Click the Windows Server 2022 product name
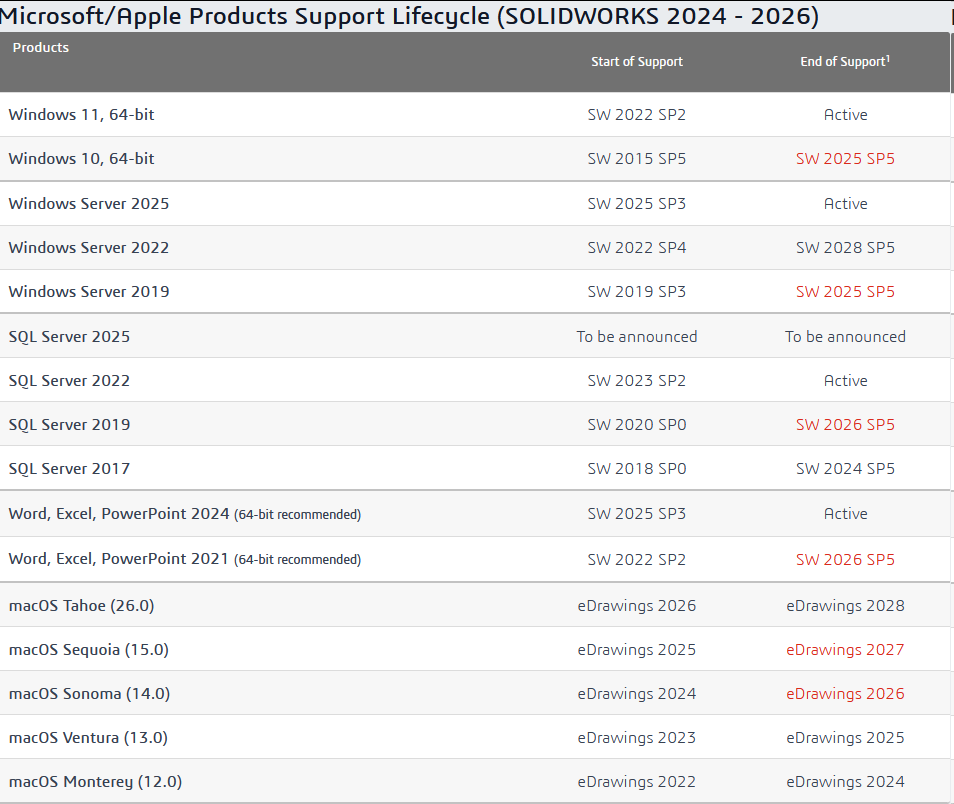The image size is (954, 804). coord(89,247)
